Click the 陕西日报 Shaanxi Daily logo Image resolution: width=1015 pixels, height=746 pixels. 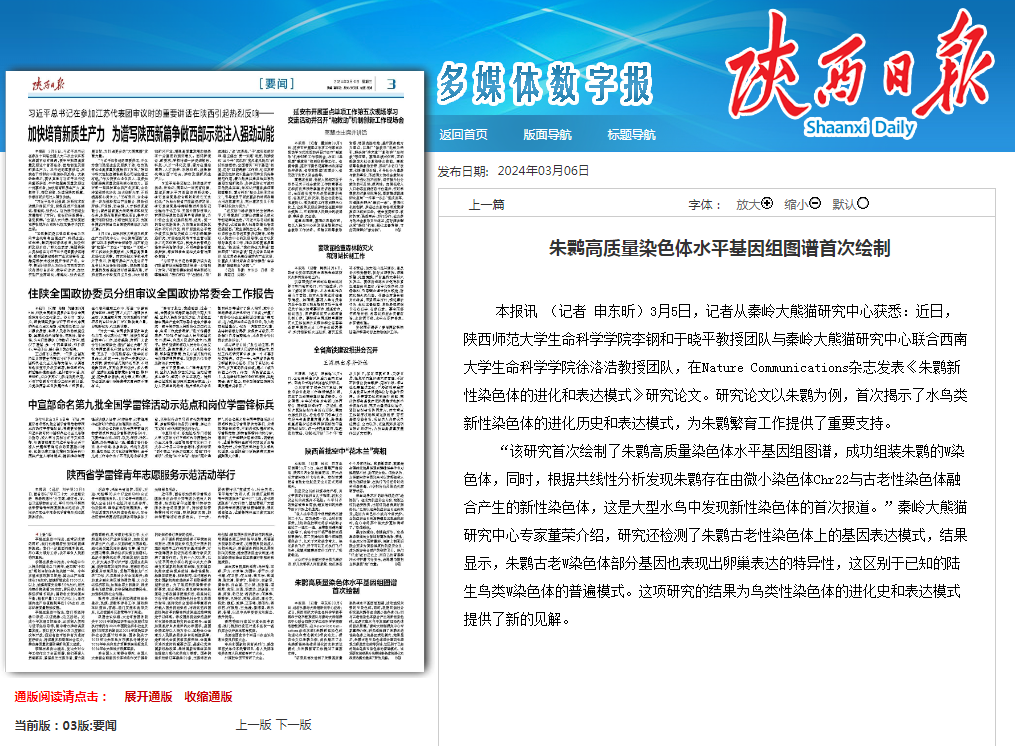click(x=860, y=73)
